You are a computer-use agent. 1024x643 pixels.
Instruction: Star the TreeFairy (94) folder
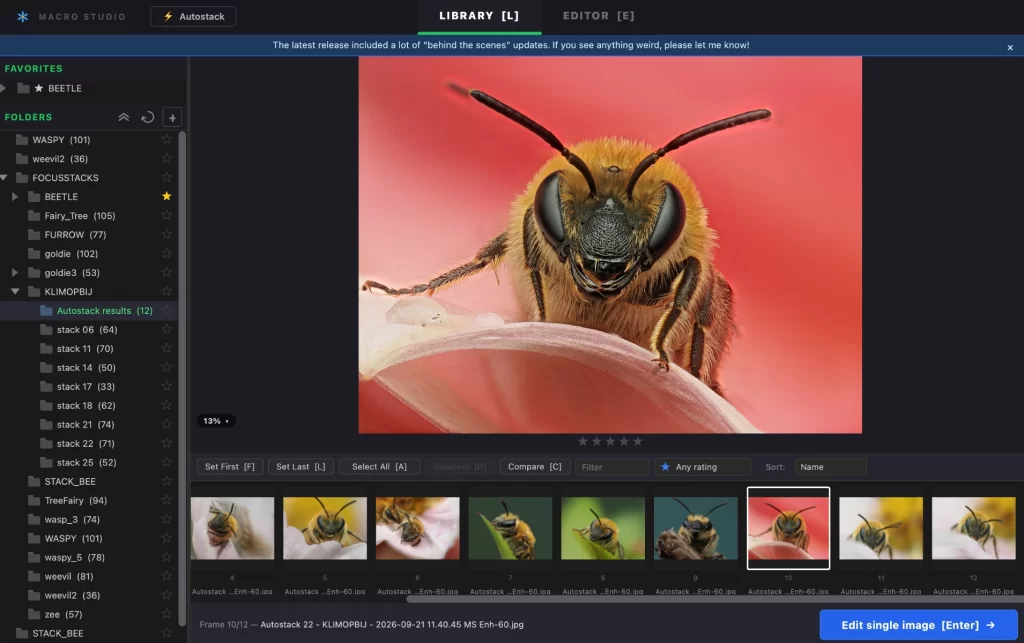167,499
